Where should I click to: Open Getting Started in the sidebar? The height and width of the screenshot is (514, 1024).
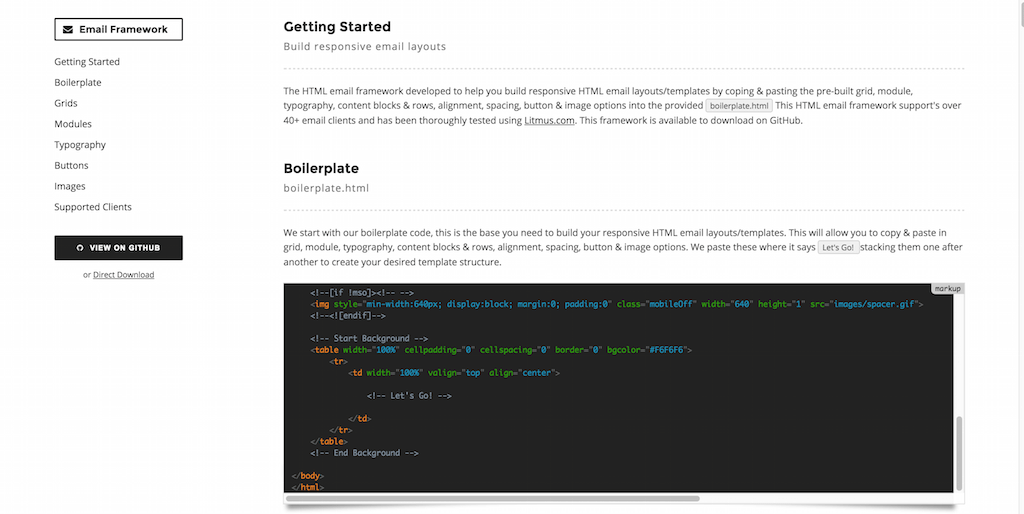pos(87,62)
